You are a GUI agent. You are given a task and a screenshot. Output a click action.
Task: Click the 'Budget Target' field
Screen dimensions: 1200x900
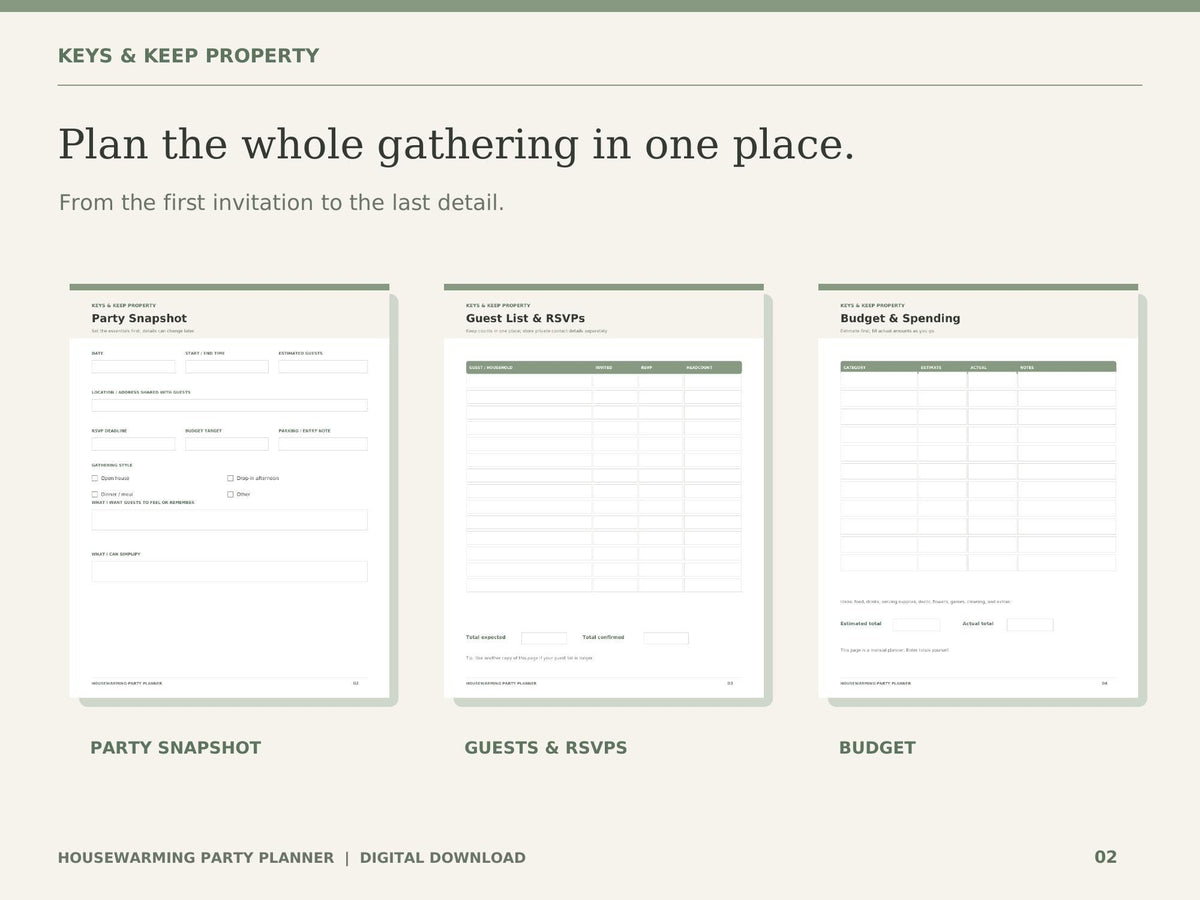pos(227,444)
